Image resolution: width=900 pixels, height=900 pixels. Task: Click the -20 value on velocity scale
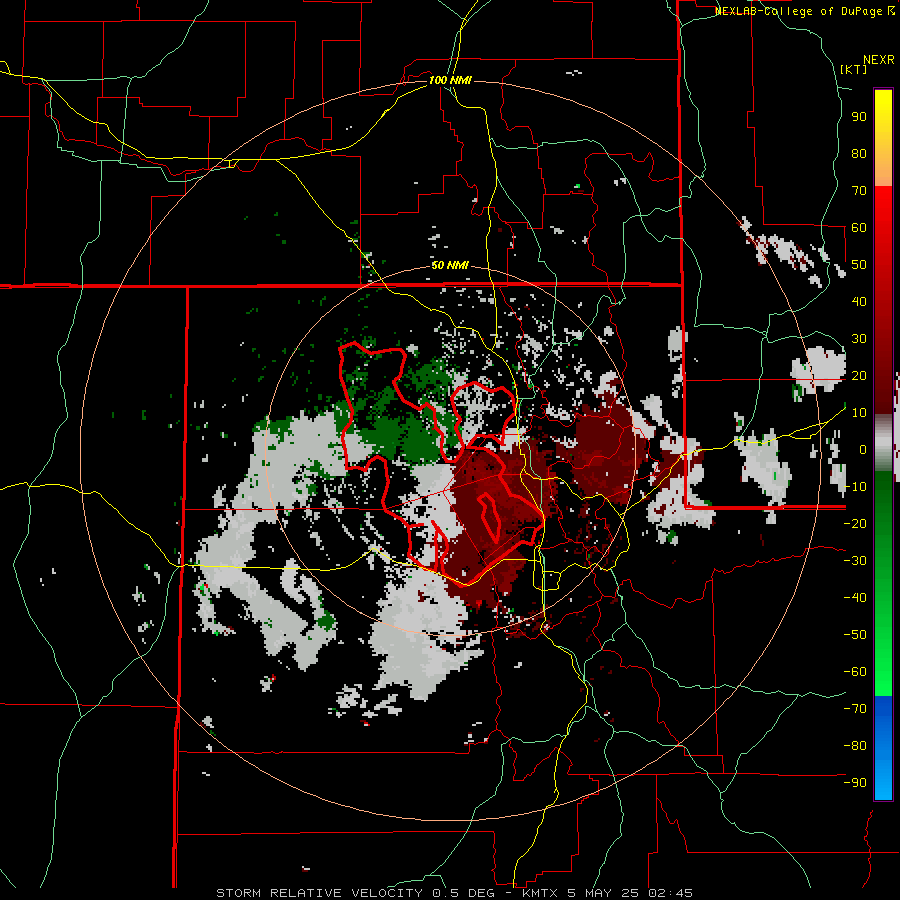click(x=855, y=524)
